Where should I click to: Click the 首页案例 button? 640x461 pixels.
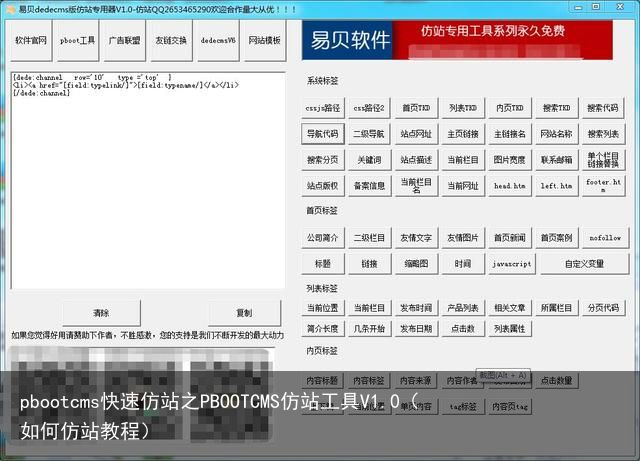556,238
